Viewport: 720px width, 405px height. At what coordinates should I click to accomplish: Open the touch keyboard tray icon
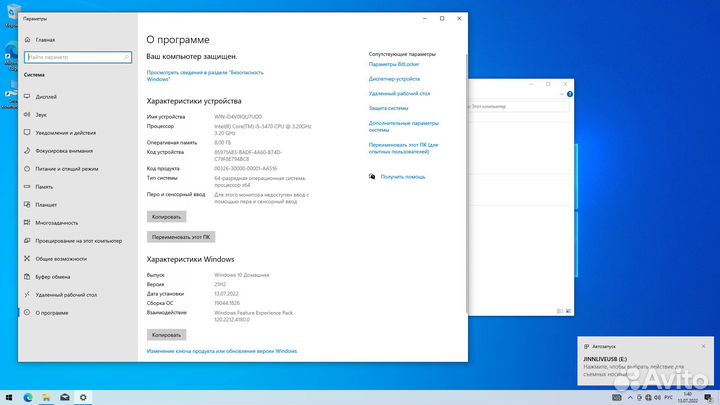pyautogui.click(x=617, y=398)
